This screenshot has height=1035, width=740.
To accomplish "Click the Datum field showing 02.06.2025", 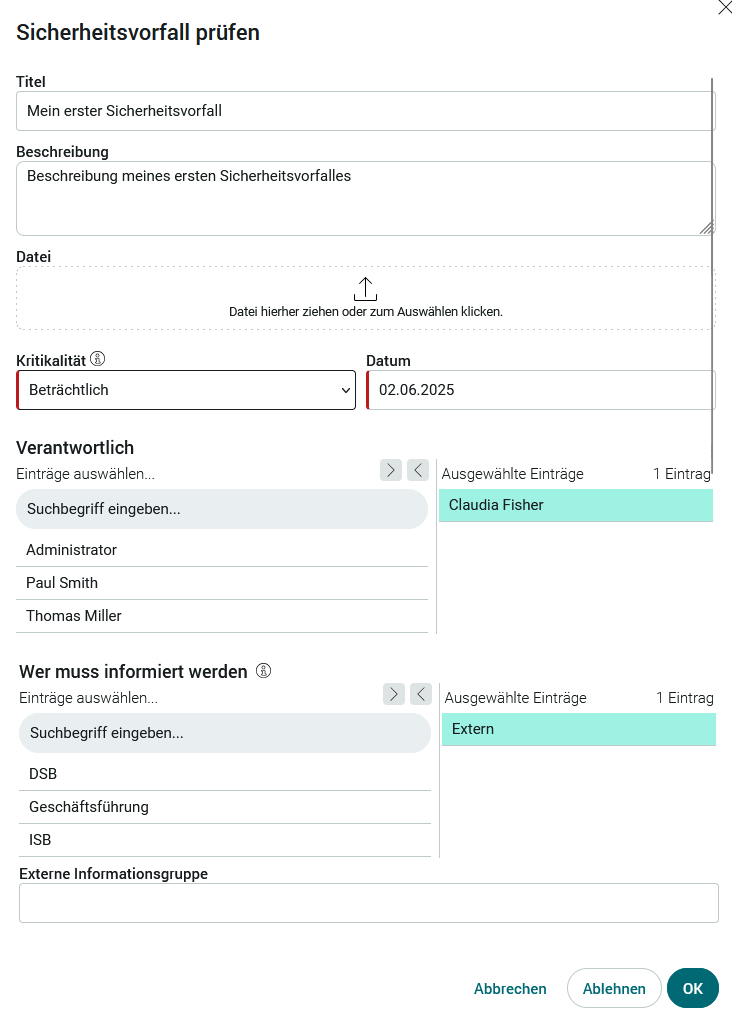I will [x=541, y=390].
